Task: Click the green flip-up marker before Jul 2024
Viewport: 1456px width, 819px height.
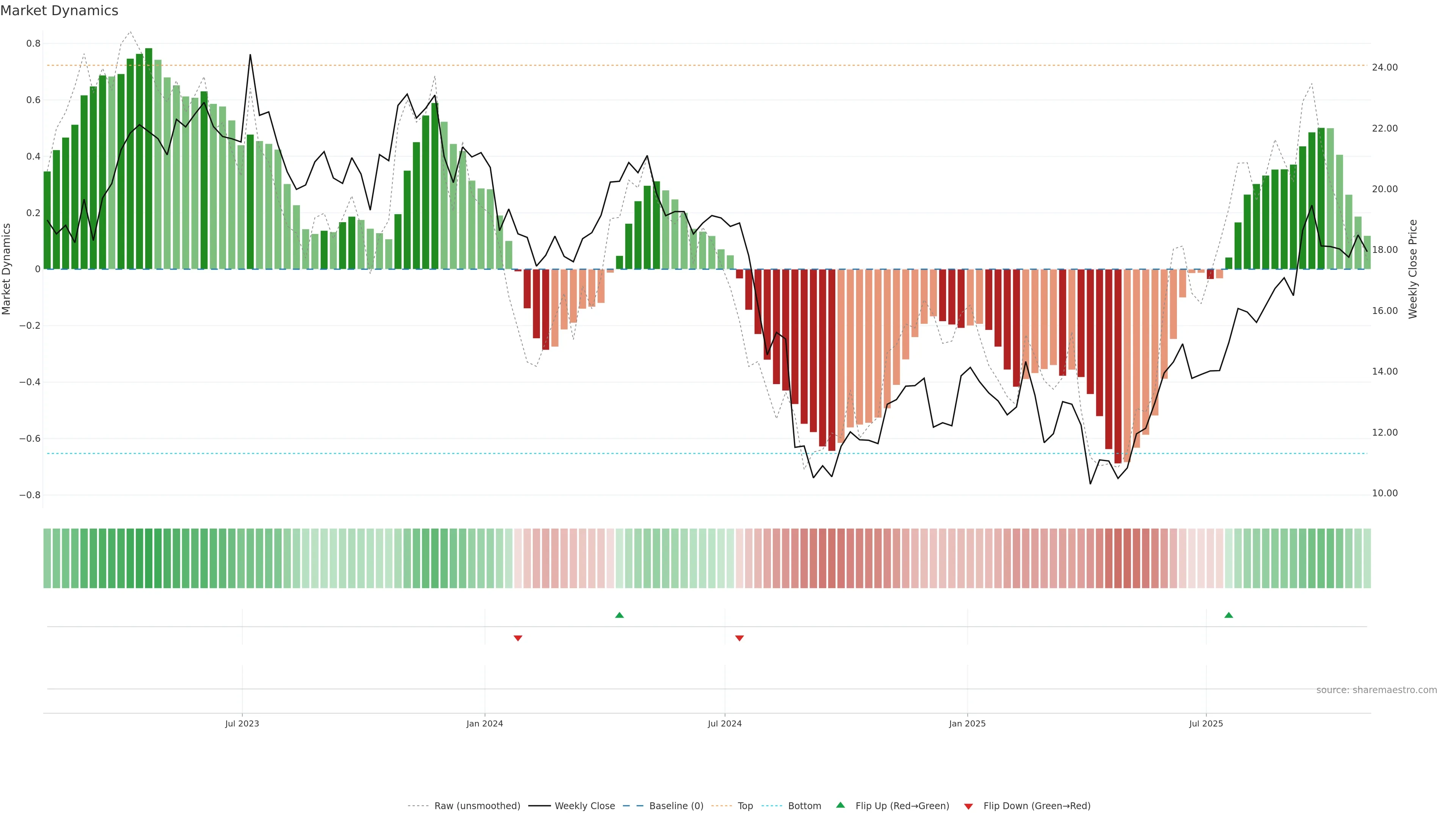Action: (620, 615)
